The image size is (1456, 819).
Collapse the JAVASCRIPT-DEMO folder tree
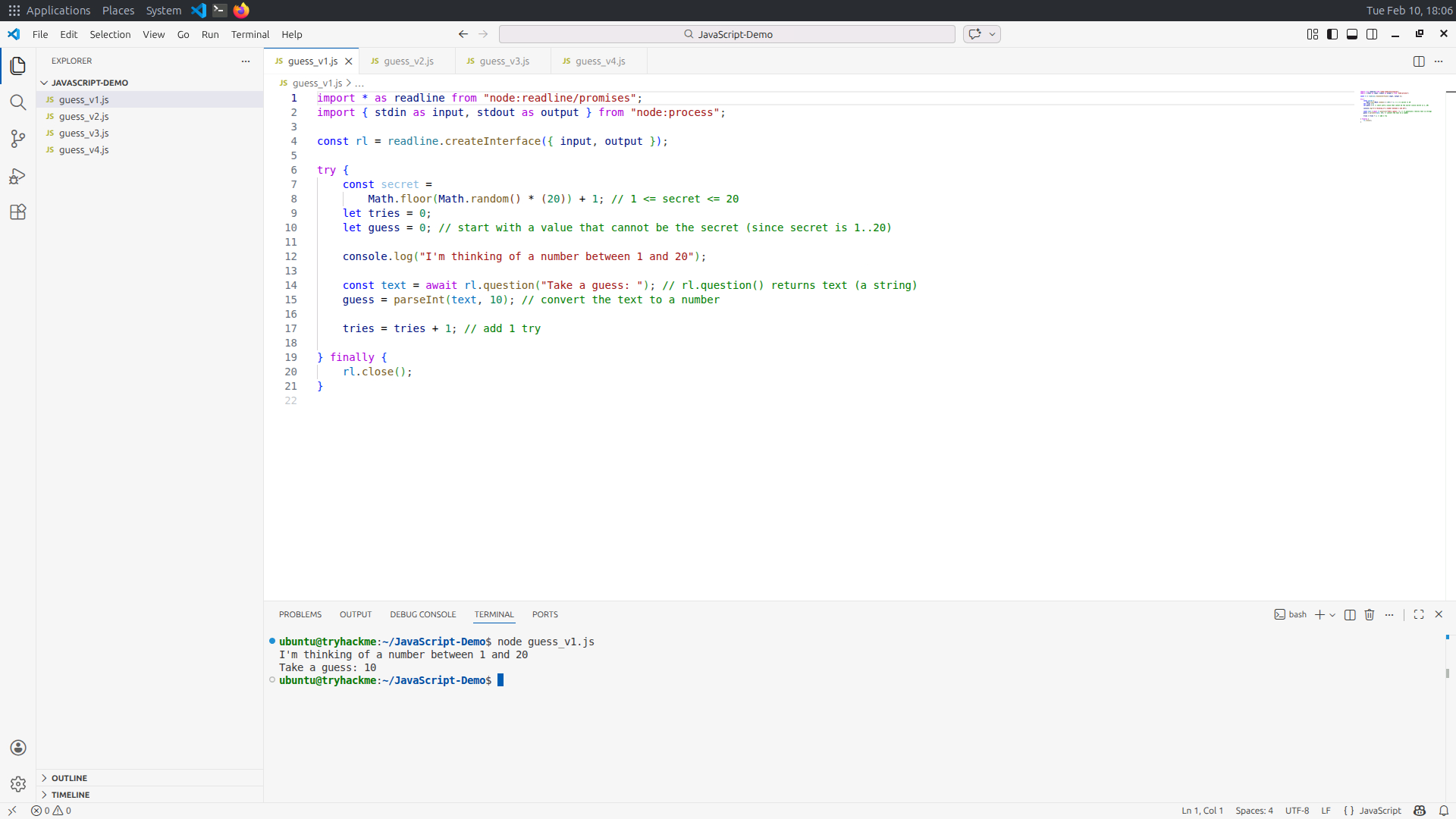click(45, 83)
